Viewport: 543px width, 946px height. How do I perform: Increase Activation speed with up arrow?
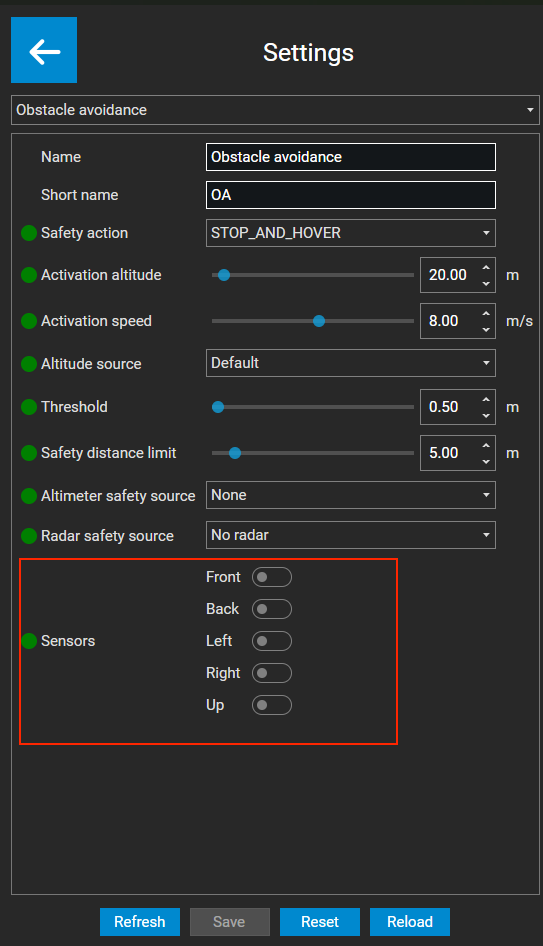point(486,313)
